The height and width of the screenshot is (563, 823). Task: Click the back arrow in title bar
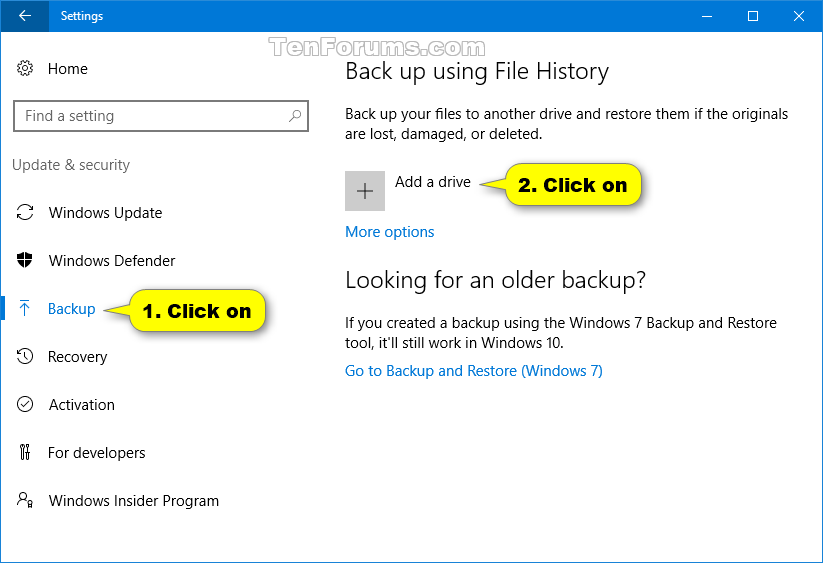25,16
